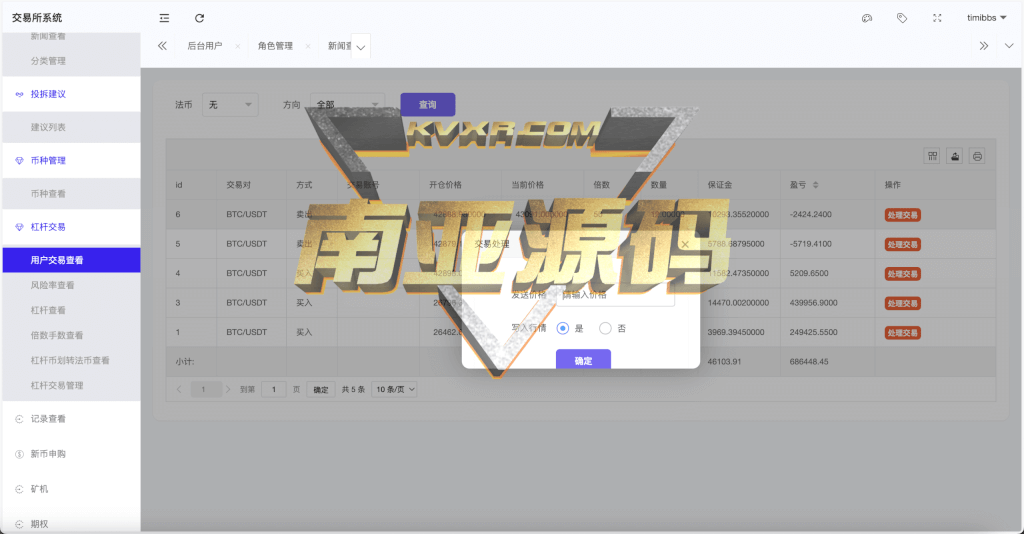Open tab operations dropdown at far right
Screen dimensions: 1024x534
pos(1009,46)
